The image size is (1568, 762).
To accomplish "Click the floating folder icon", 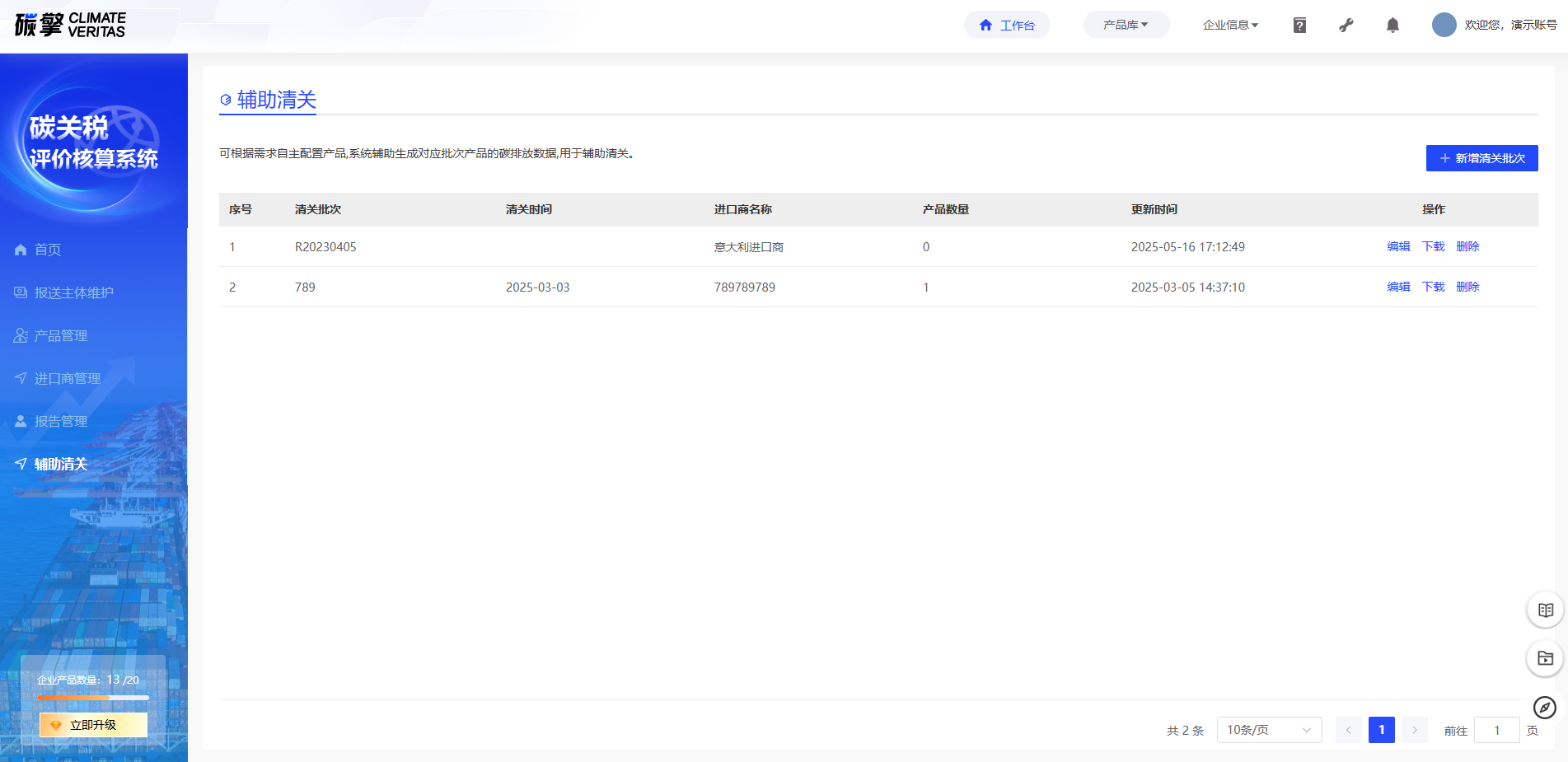I will pyautogui.click(x=1545, y=658).
